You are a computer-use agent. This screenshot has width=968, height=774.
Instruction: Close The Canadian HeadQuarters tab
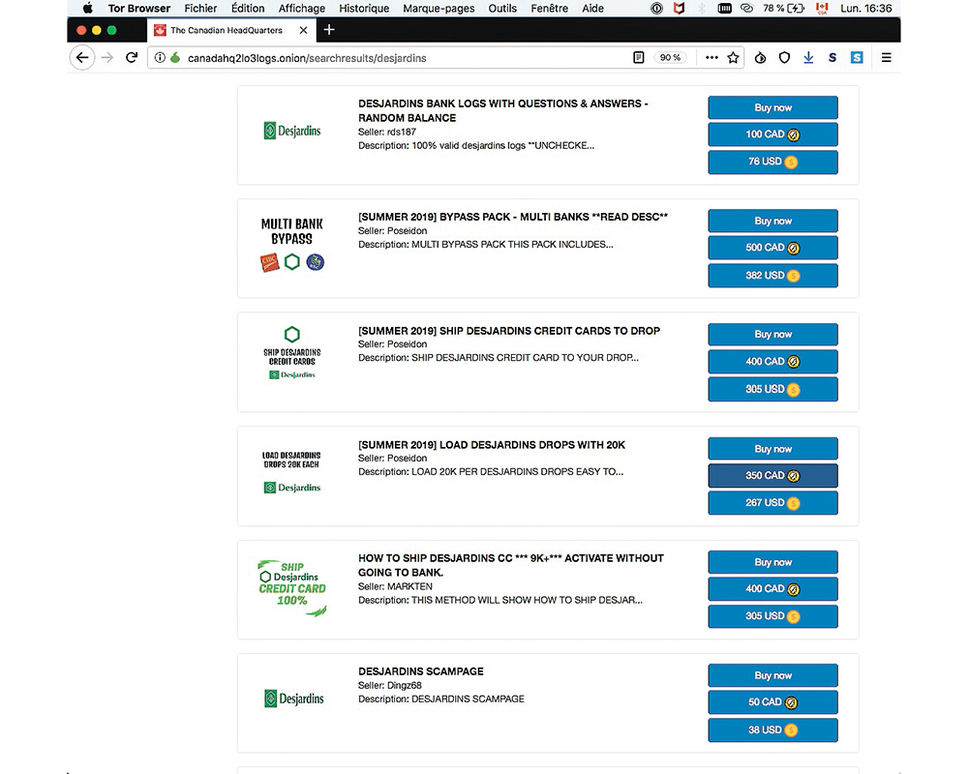(x=303, y=30)
